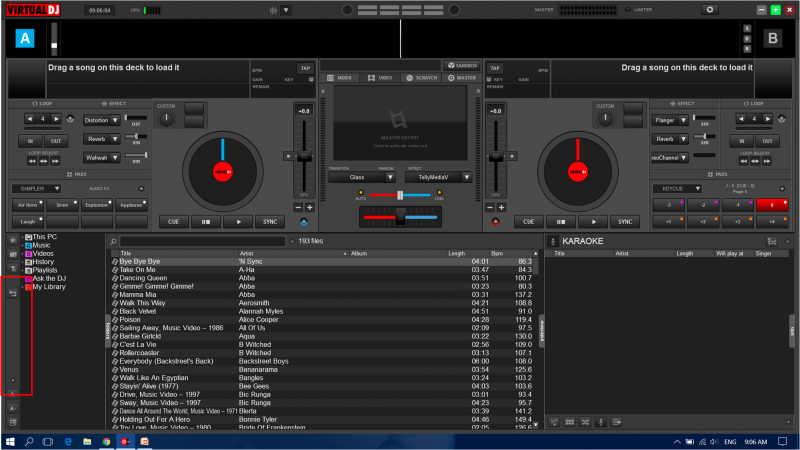
Task: Click right deck red vinyl mode icon
Action: 495,222
